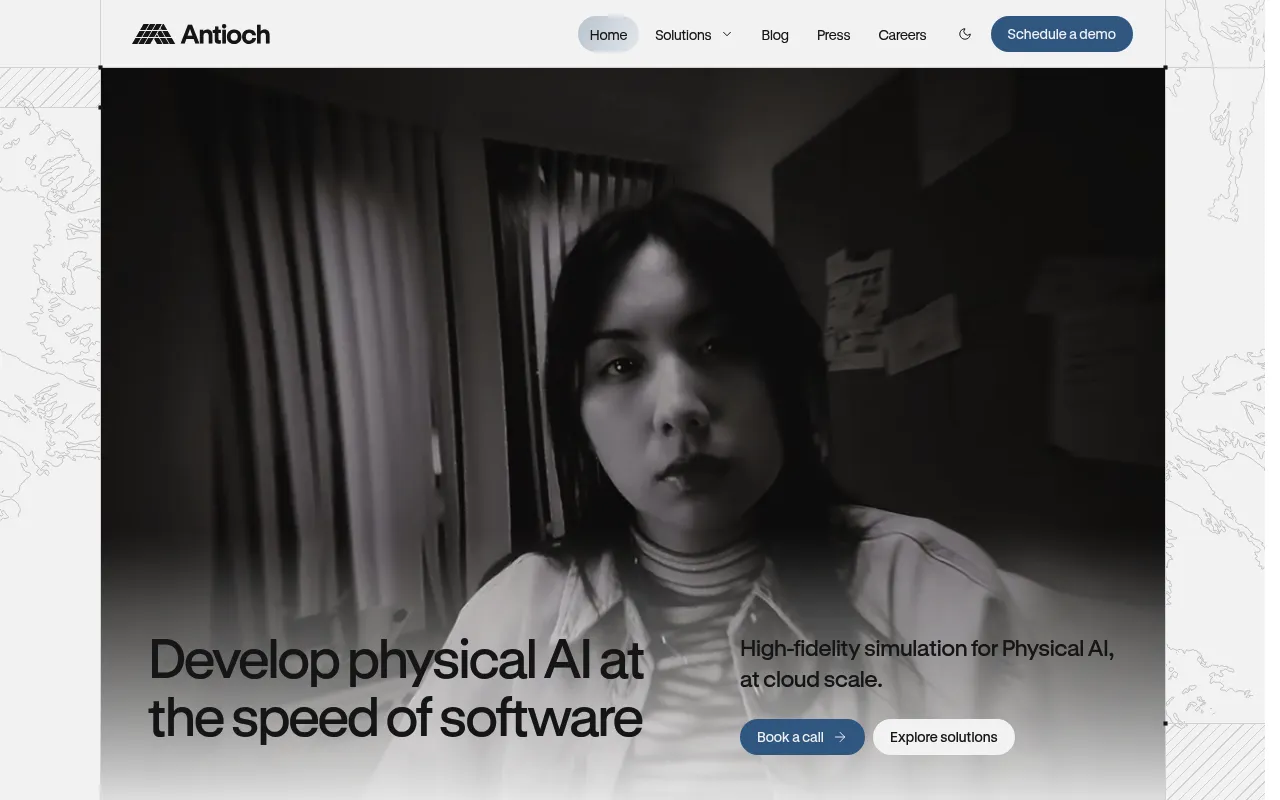Click the Book a call button
Image resolution: width=1280 pixels, height=800 pixels.
(x=802, y=737)
